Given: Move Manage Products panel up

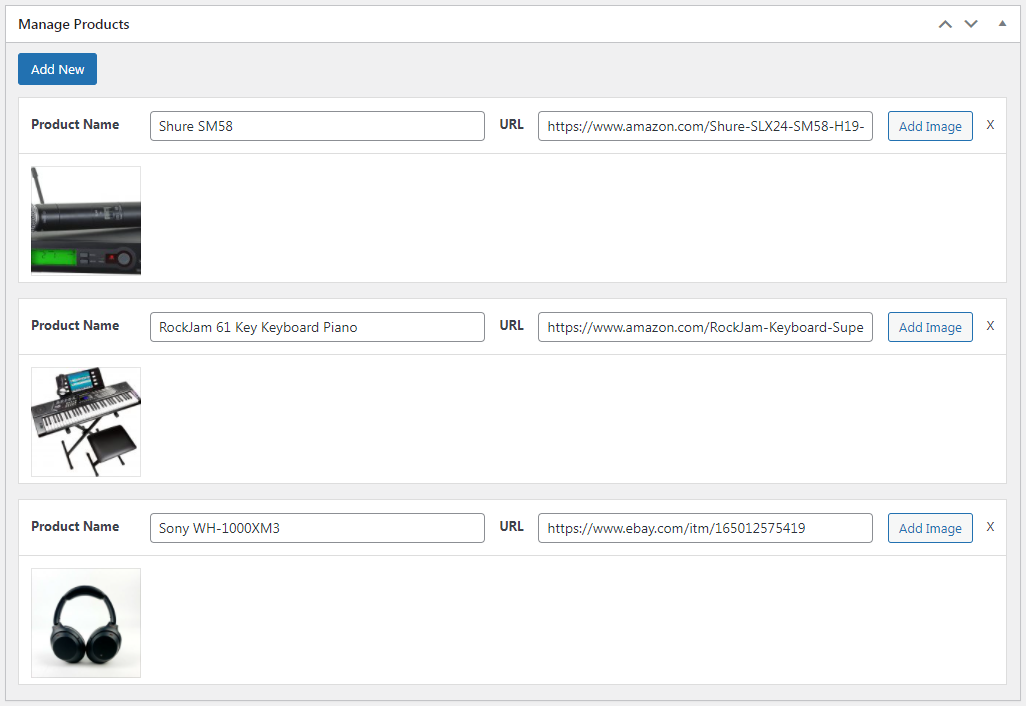Looking at the screenshot, I should tap(945, 24).
